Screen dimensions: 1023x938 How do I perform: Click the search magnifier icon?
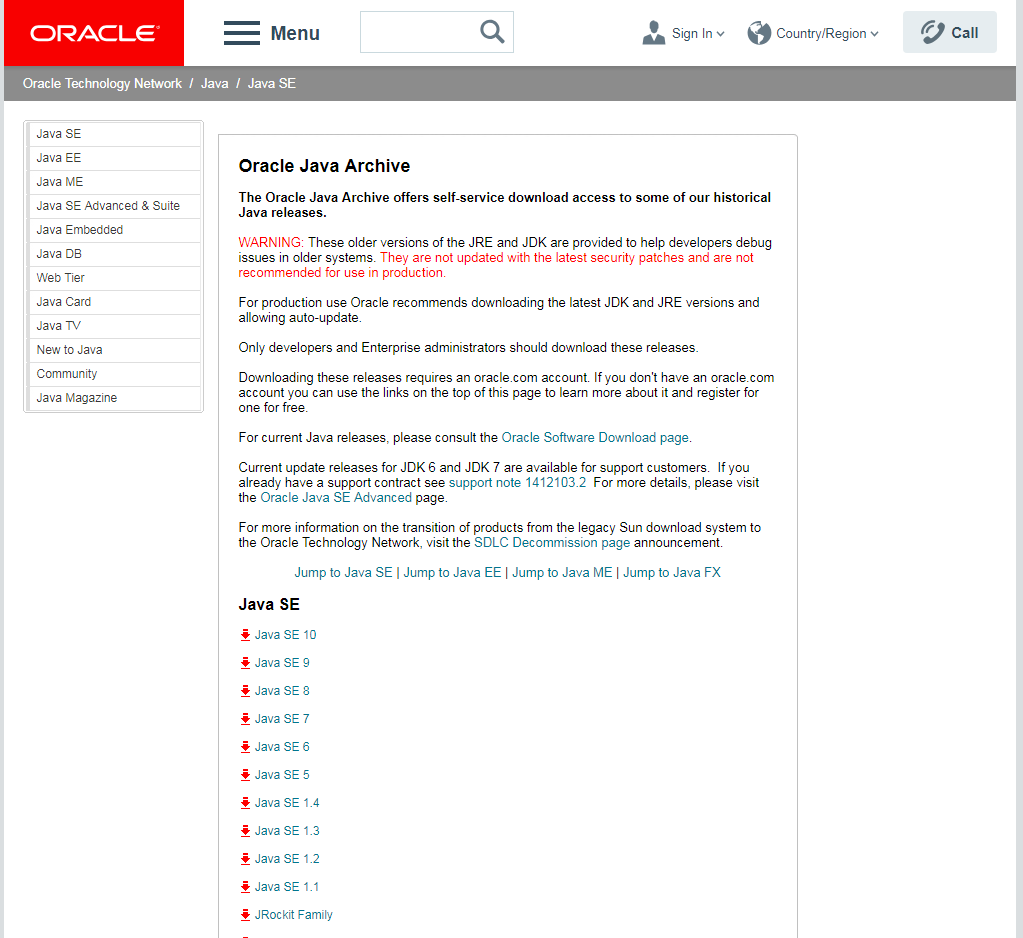[x=492, y=32]
